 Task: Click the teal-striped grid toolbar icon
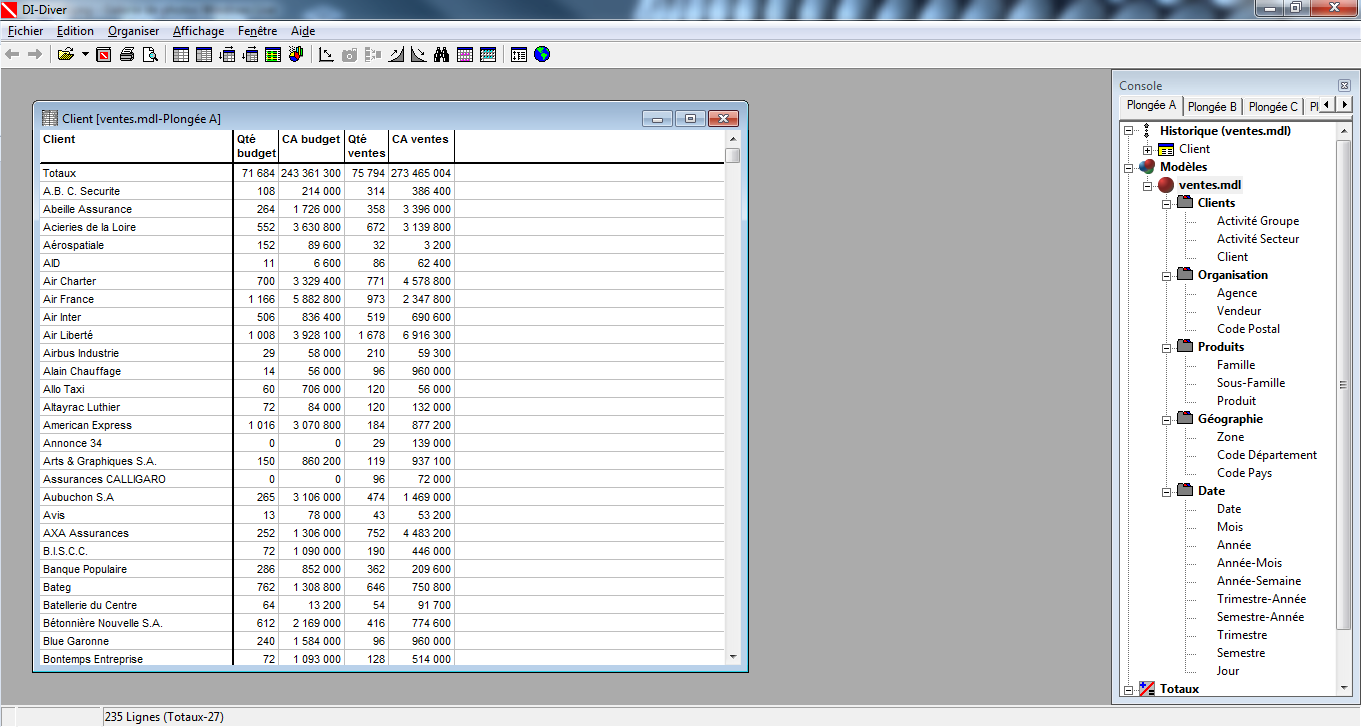coord(488,54)
